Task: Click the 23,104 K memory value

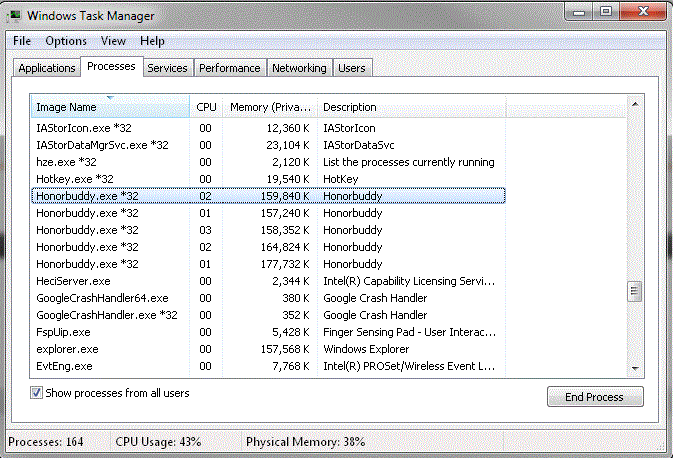Action: coord(288,145)
